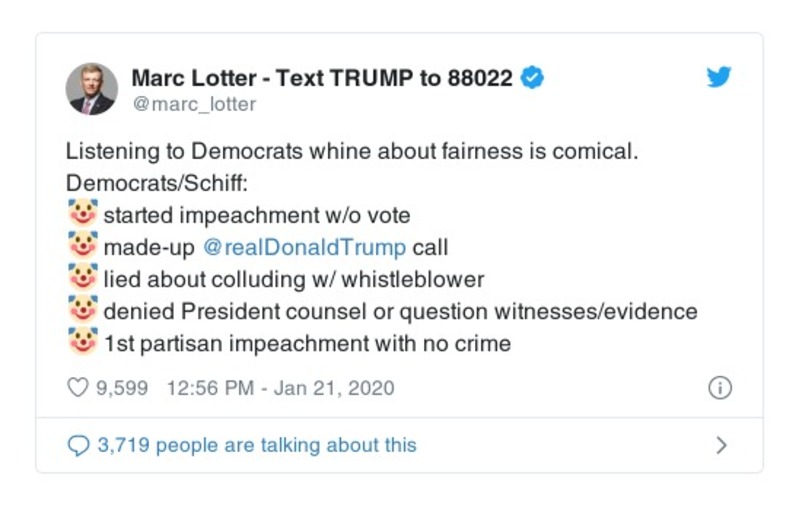Click clown emoji beside 'lied about colluding'
The width and height of the screenshot is (799, 513).
pyautogui.click(x=82, y=279)
